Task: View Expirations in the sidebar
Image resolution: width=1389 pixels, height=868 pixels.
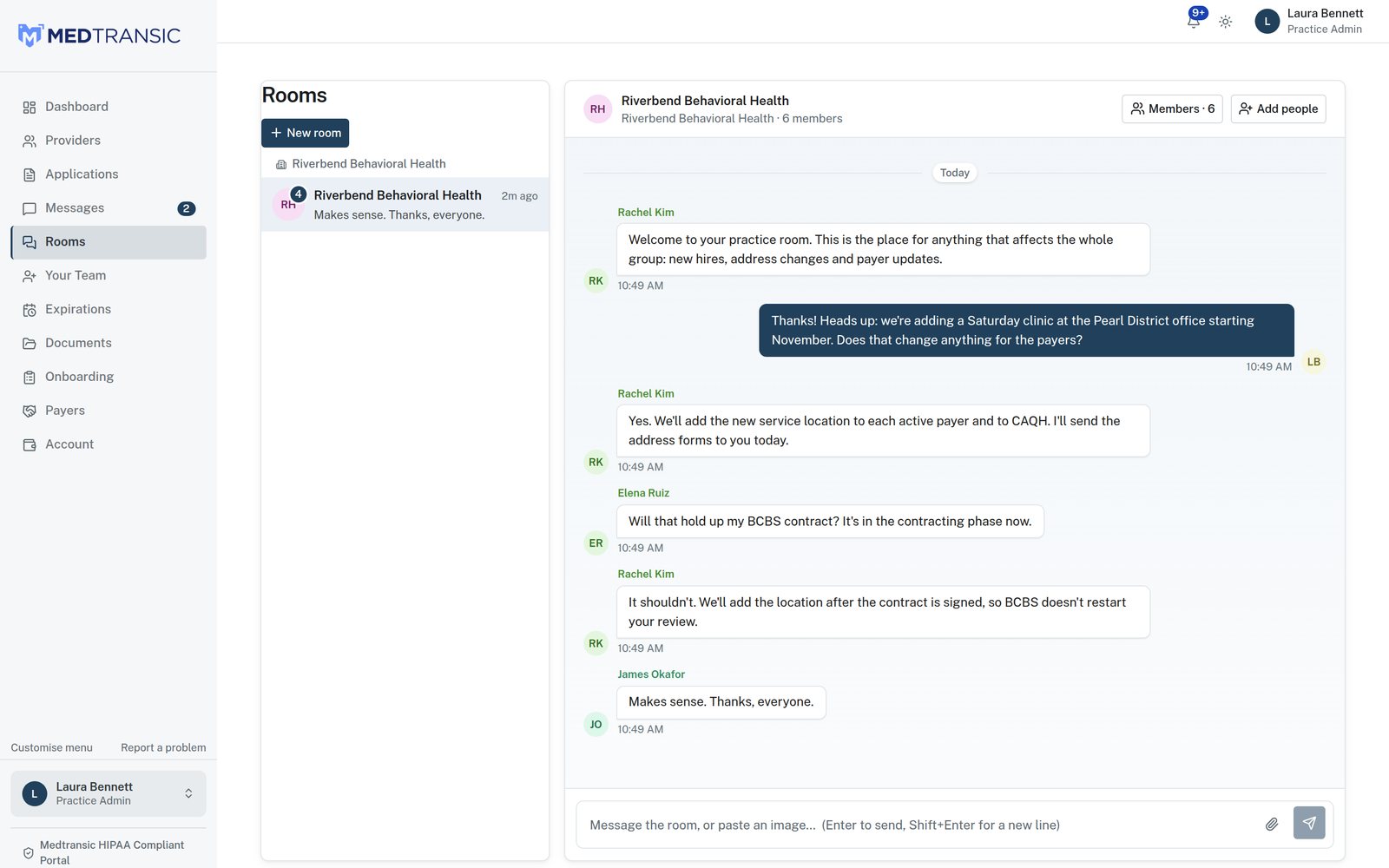Action: (x=109, y=310)
